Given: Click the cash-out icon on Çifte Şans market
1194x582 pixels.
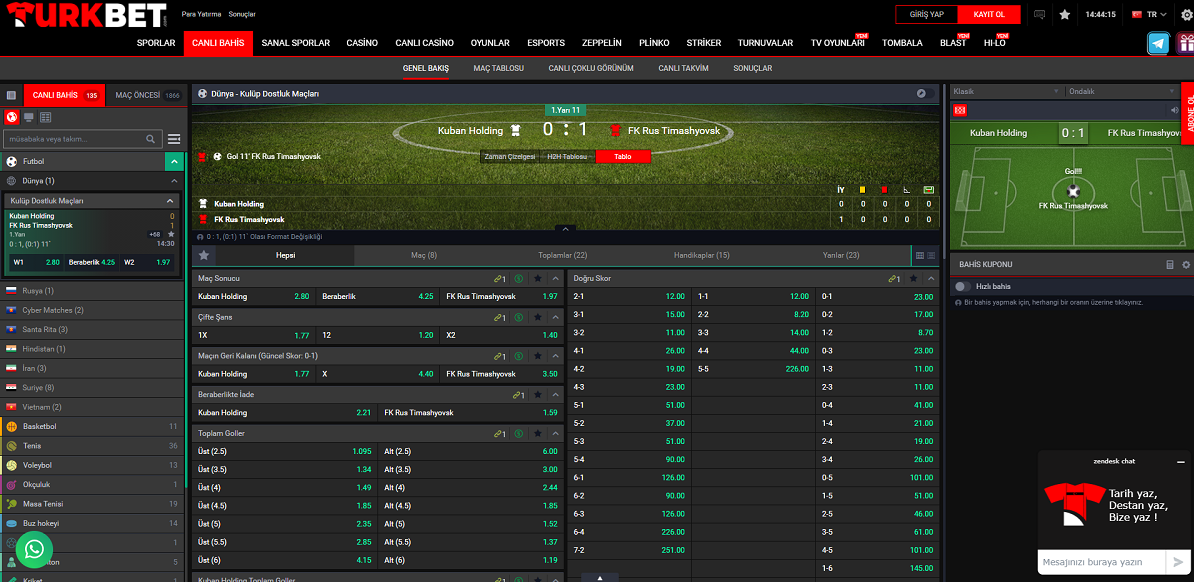Looking at the screenshot, I should [519, 318].
